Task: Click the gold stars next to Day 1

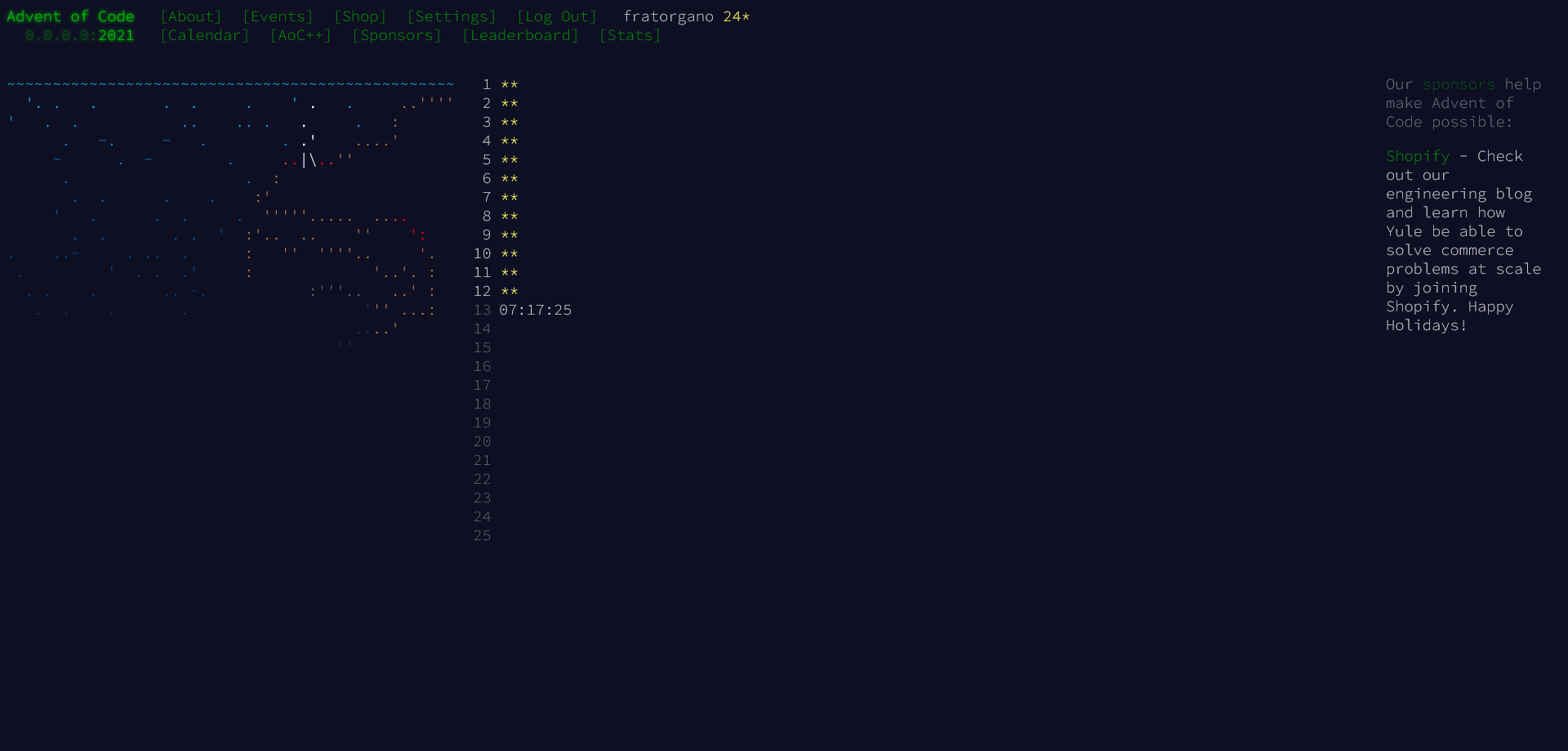Action: point(508,84)
